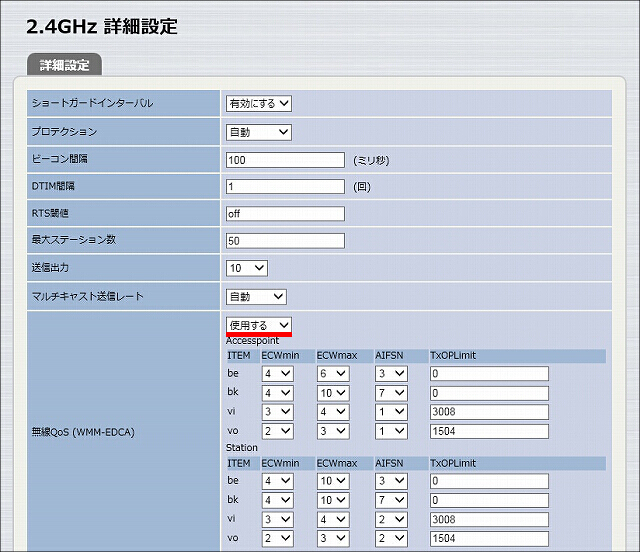640x552 pixels.
Task: Open the 無線QoS 使用する dropdown
Action: [x=259, y=325]
